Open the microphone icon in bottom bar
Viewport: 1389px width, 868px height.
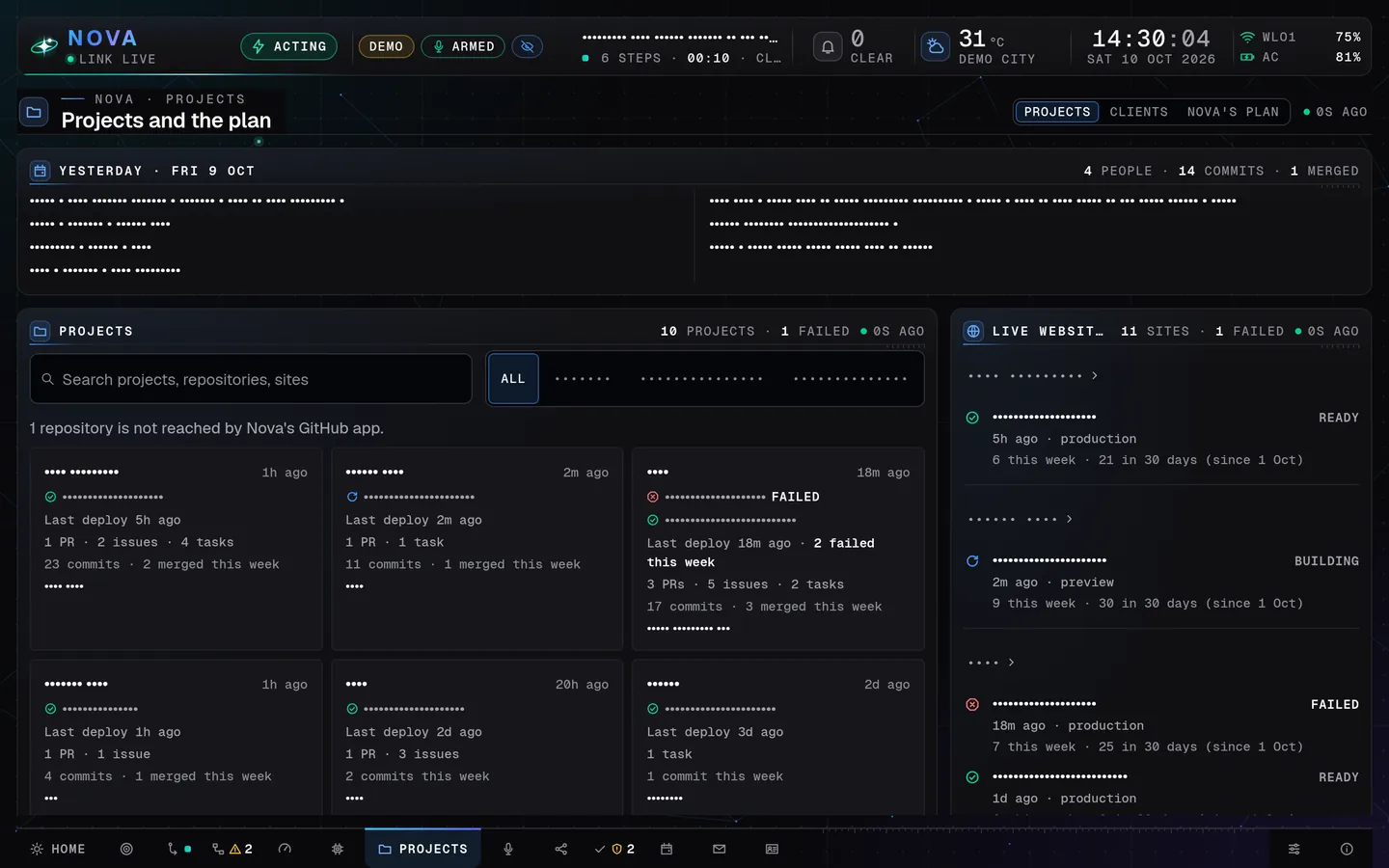(x=508, y=849)
